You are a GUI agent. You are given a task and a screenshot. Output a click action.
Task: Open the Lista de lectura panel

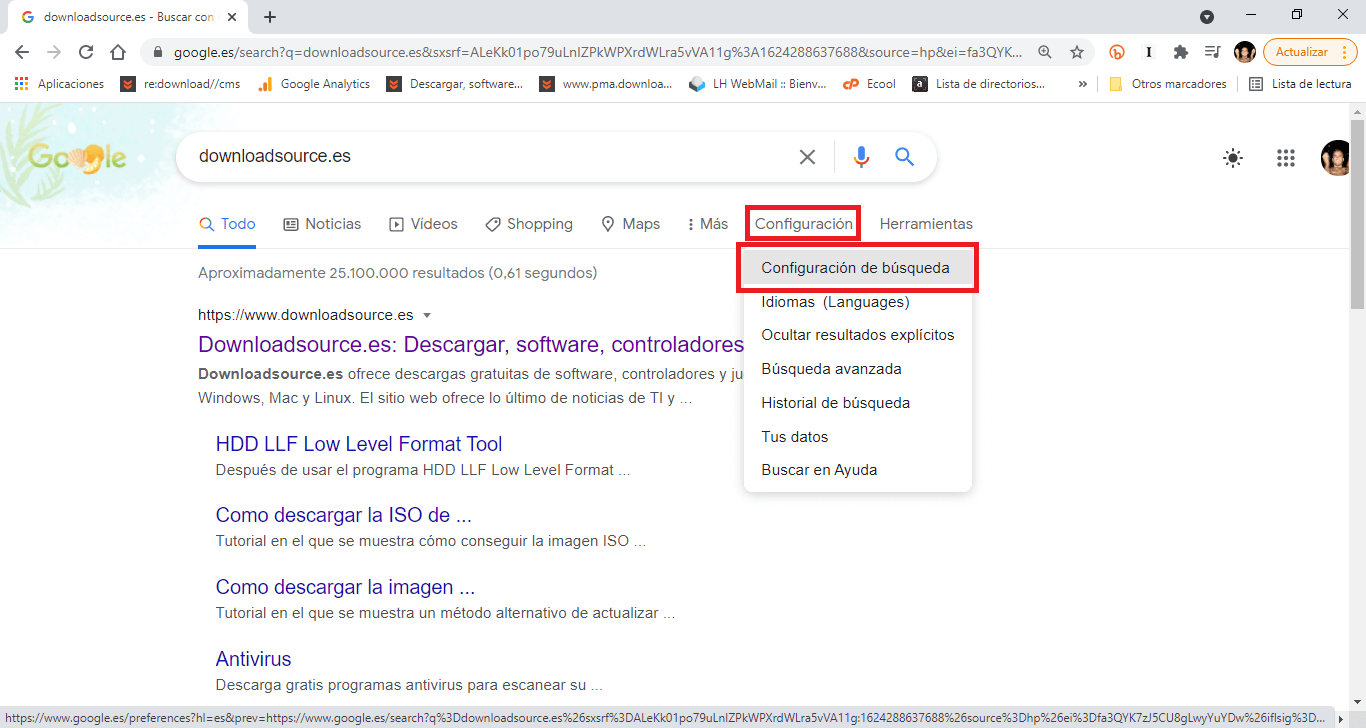pyautogui.click(x=1301, y=84)
